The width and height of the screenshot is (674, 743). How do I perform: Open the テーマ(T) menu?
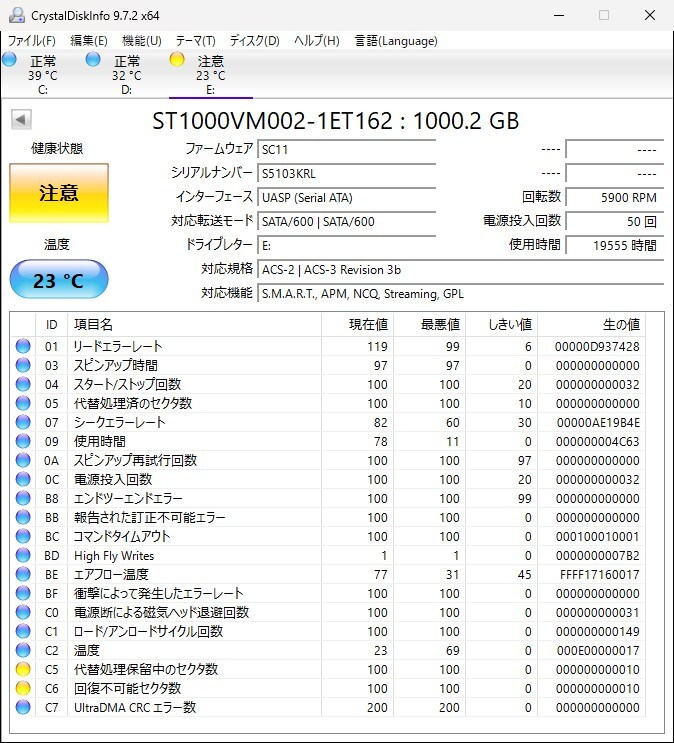[195, 41]
